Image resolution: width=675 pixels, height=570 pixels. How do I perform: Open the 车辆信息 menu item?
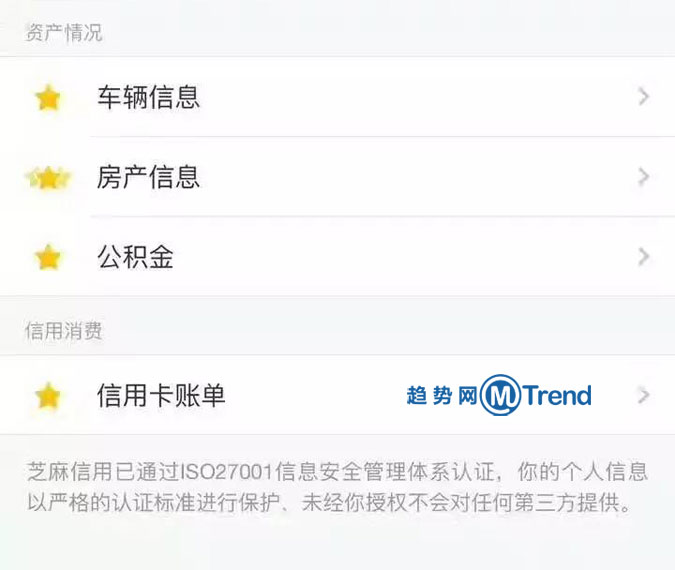click(338, 97)
